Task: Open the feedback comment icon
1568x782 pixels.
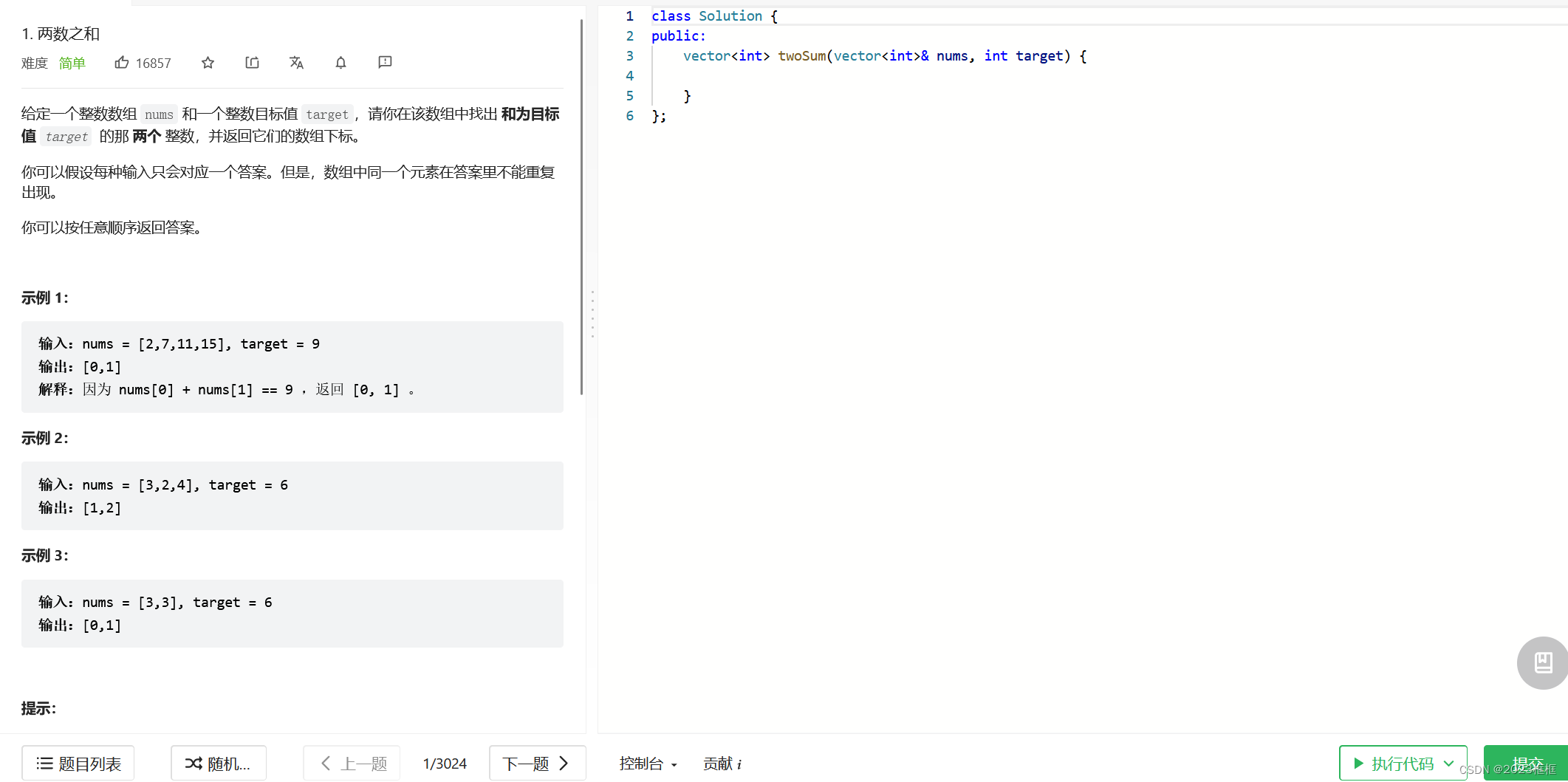Action: [385, 62]
